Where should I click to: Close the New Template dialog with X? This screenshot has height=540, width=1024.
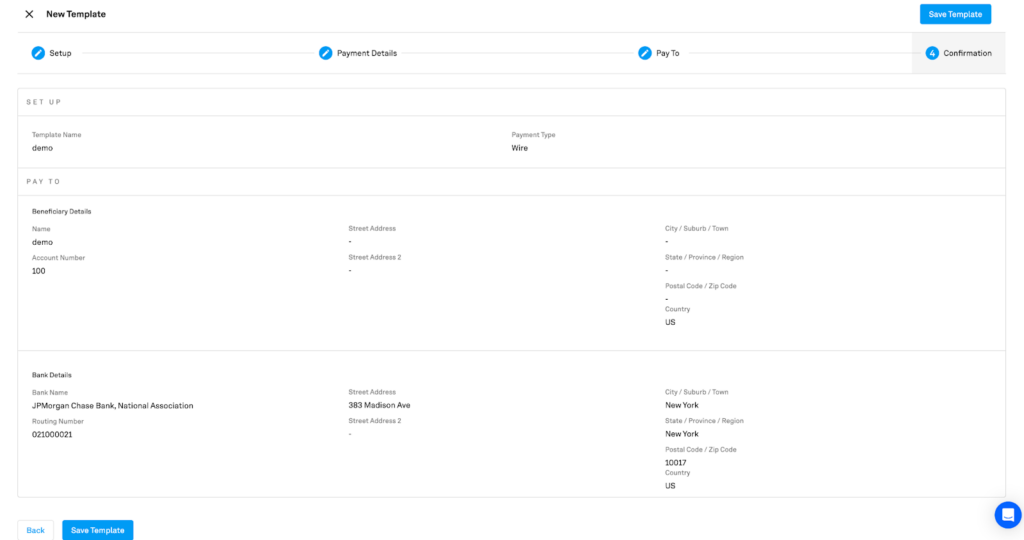(x=29, y=14)
